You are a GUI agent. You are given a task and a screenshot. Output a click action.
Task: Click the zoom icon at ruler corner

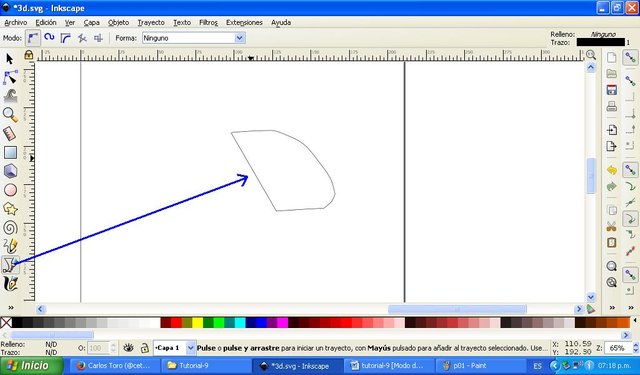591,55
